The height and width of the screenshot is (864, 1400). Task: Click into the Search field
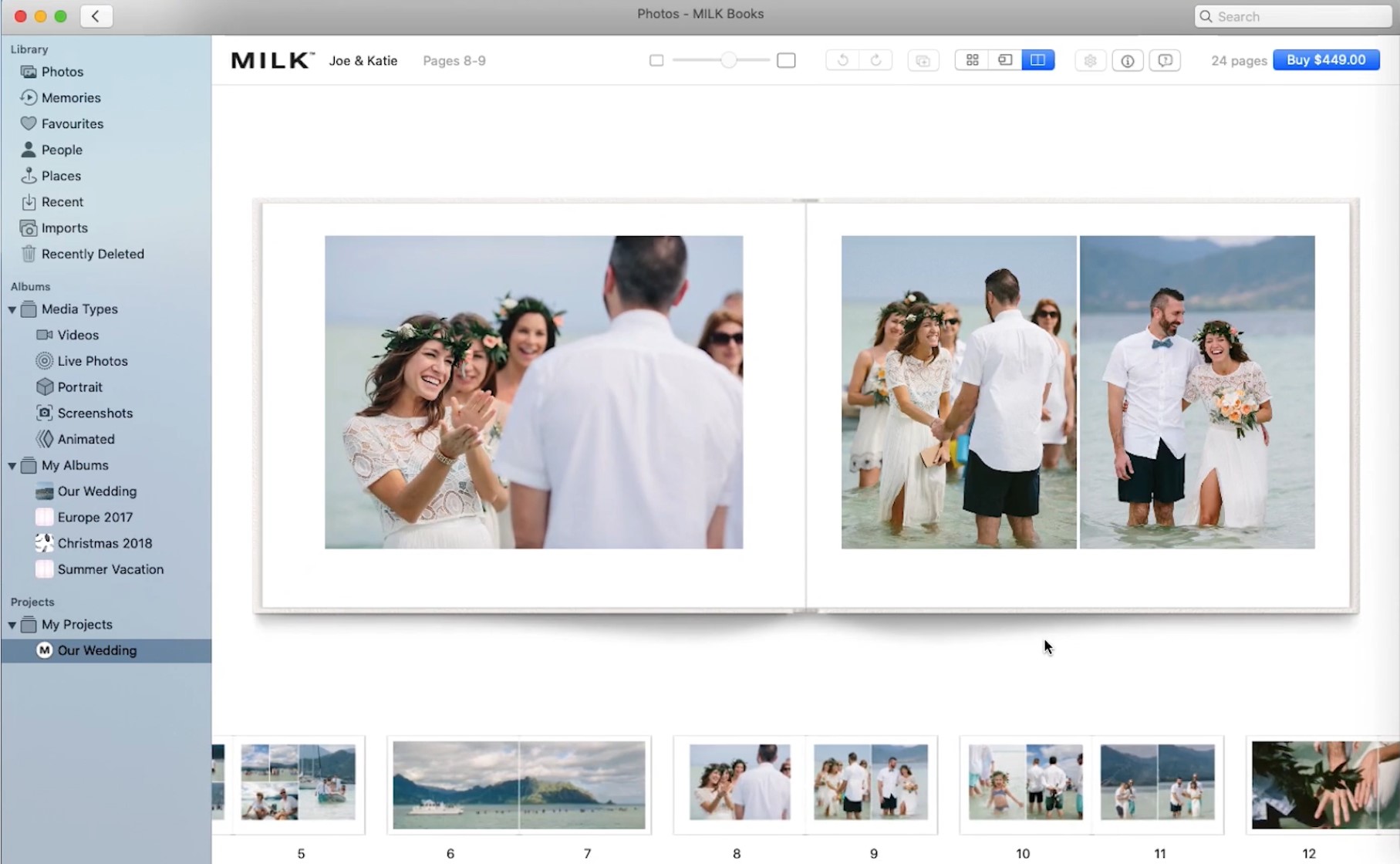coord(1293,16)
